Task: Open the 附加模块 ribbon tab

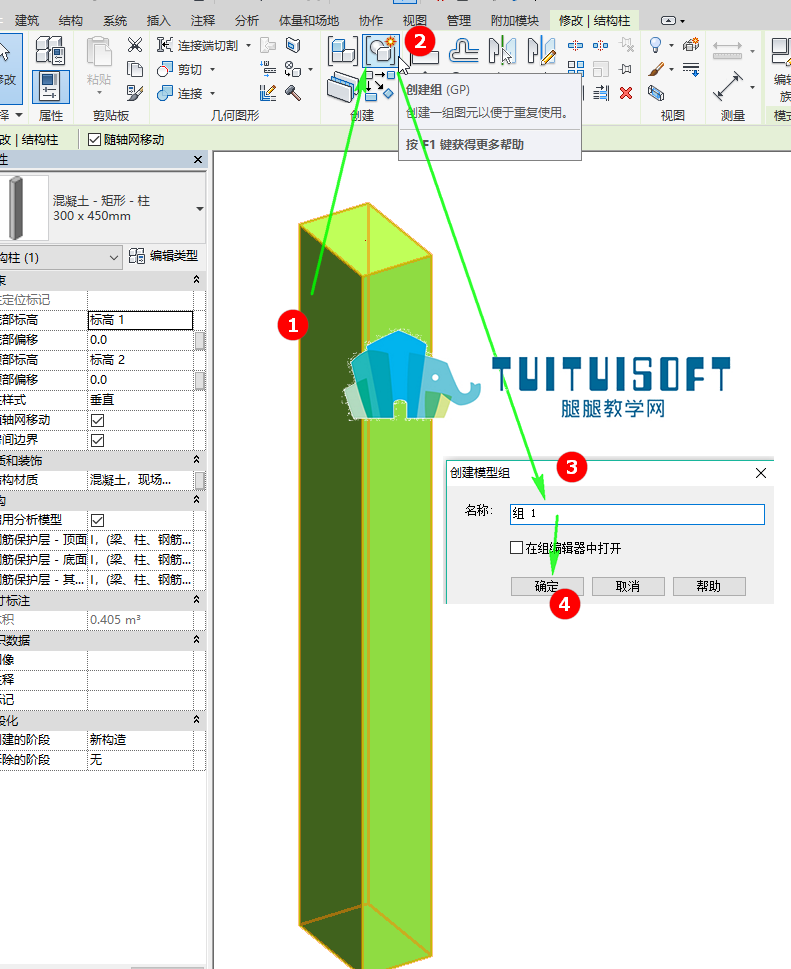Action: tap(515, 20)
